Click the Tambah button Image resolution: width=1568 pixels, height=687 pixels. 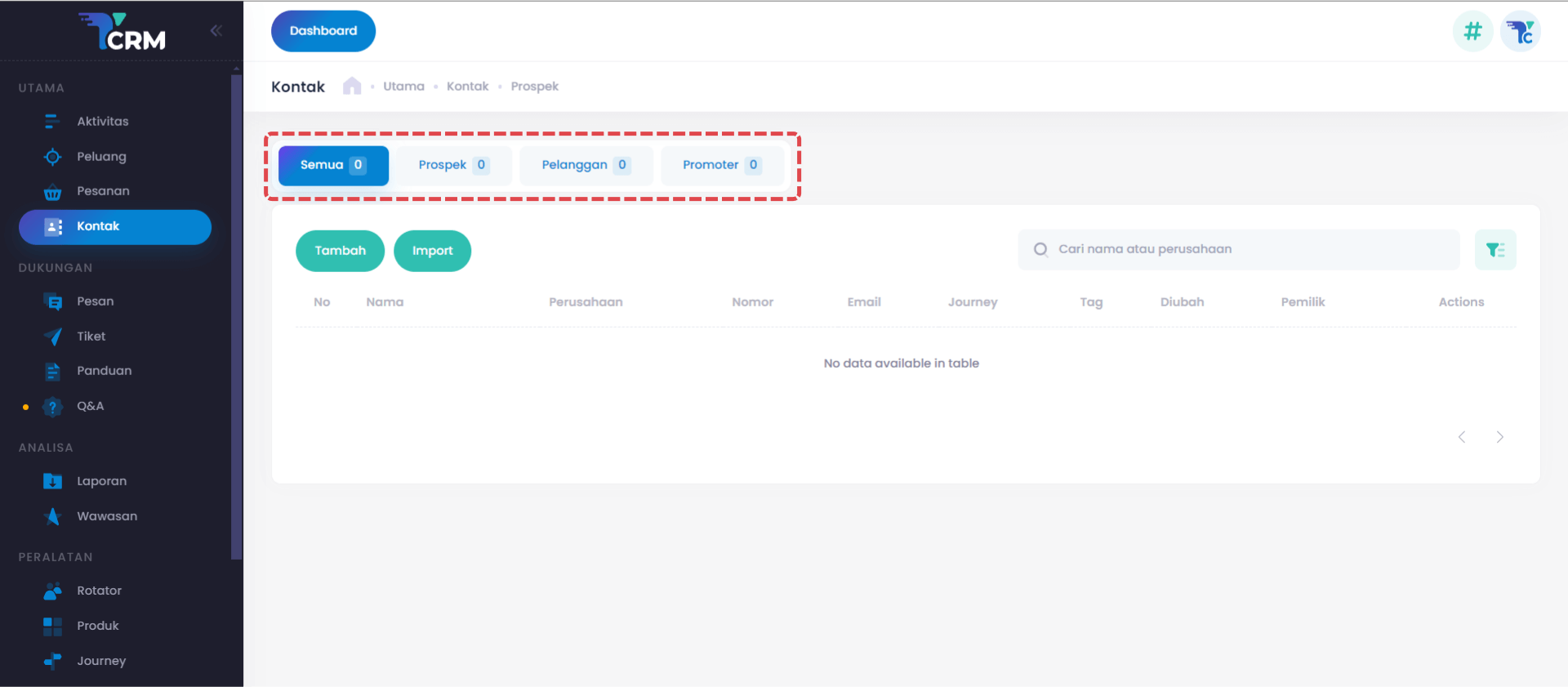pos(340,251)
